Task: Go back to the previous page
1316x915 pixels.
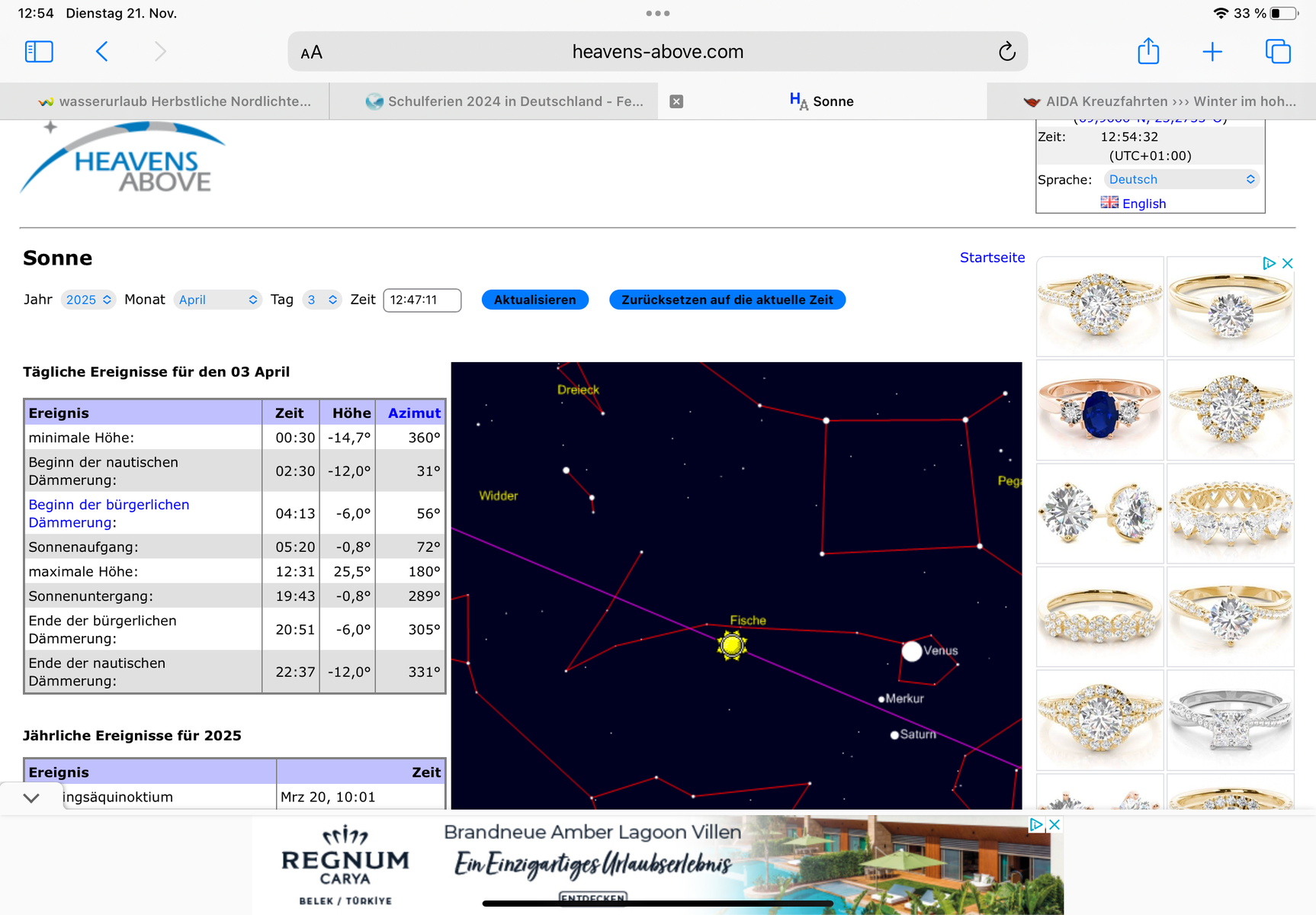Action: (x=102, y=52)
